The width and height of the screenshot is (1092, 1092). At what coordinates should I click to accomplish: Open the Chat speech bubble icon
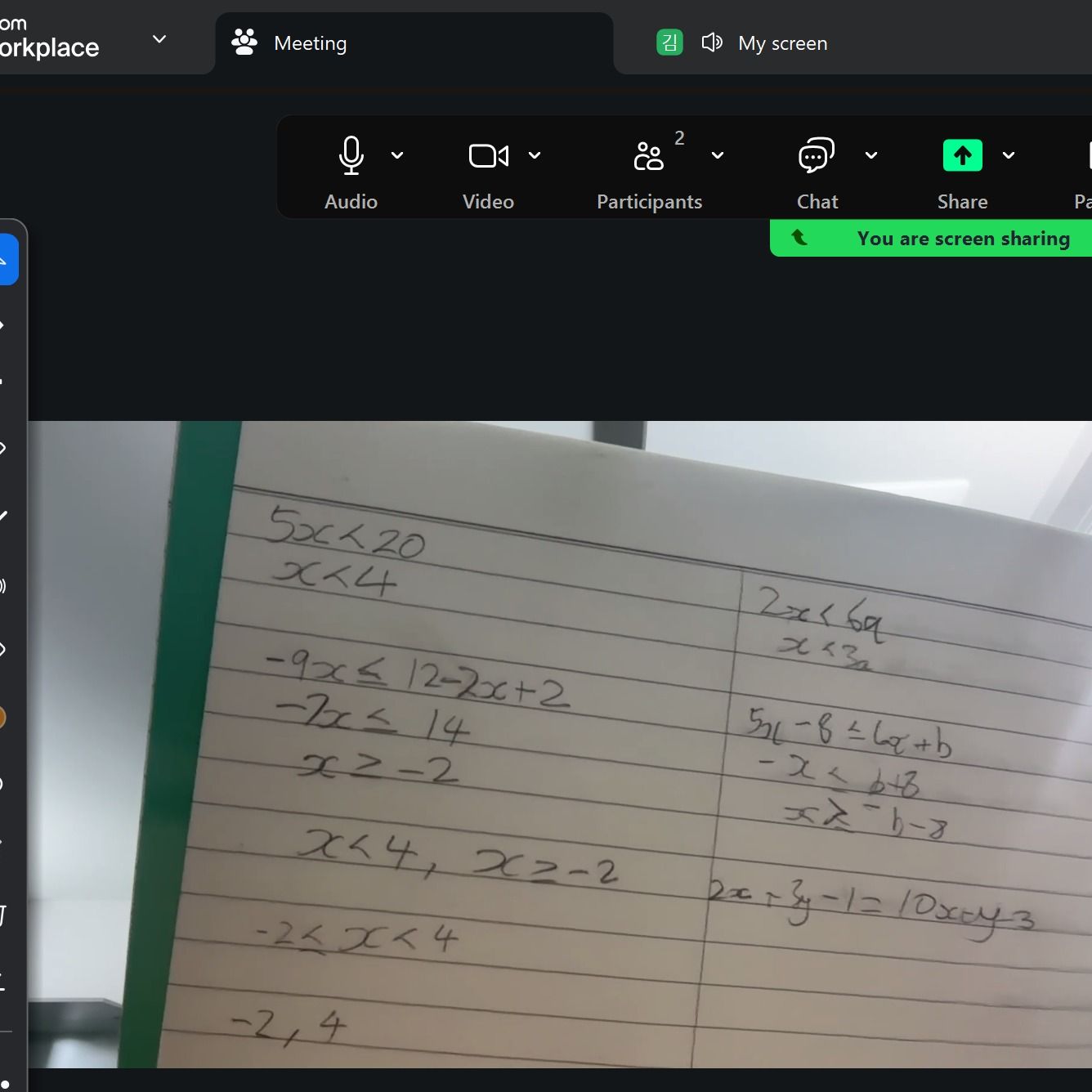816,155
